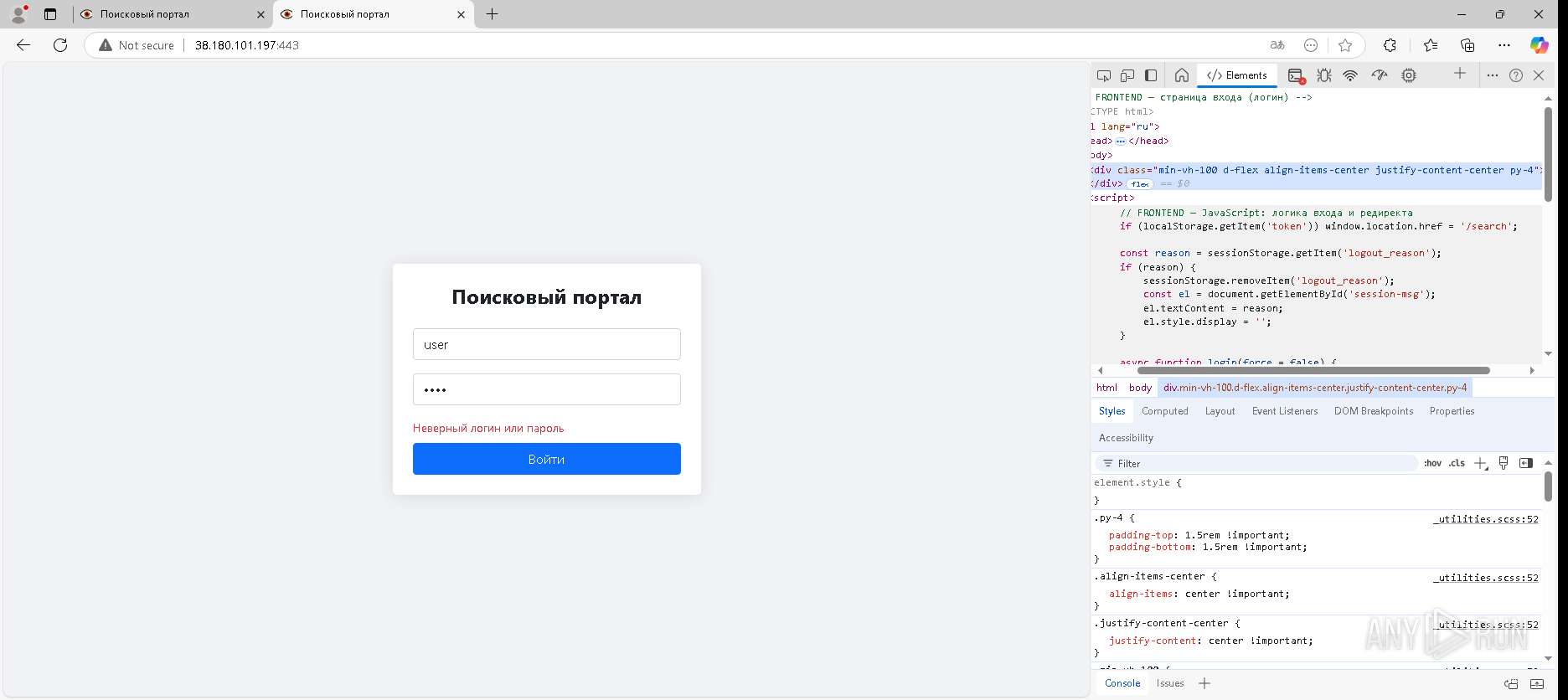Switch to the Computed pane tab
Viewport: 1568px width, 700px height.
tap(1165, 411)
